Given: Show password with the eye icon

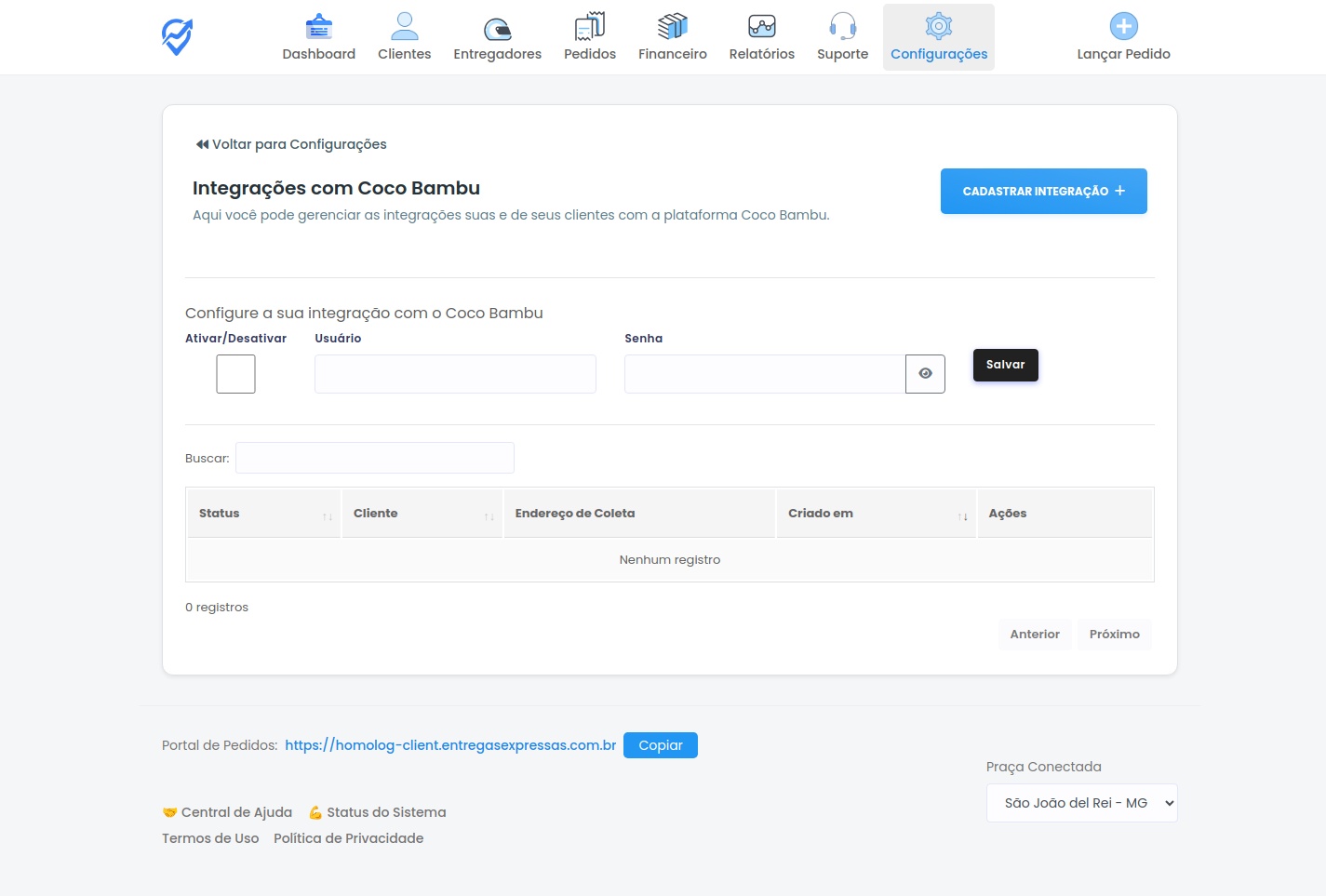Looking at the screenshot, I should [x=925, y=374].
